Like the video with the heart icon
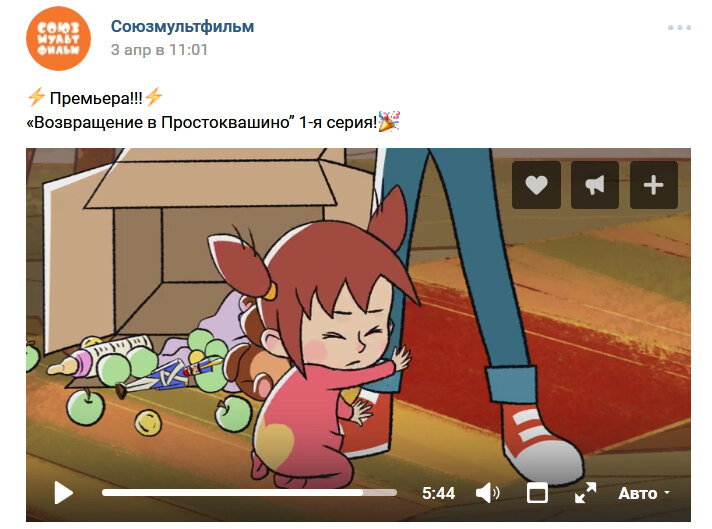This screenshot has height=529, width=712. [536, 185]
